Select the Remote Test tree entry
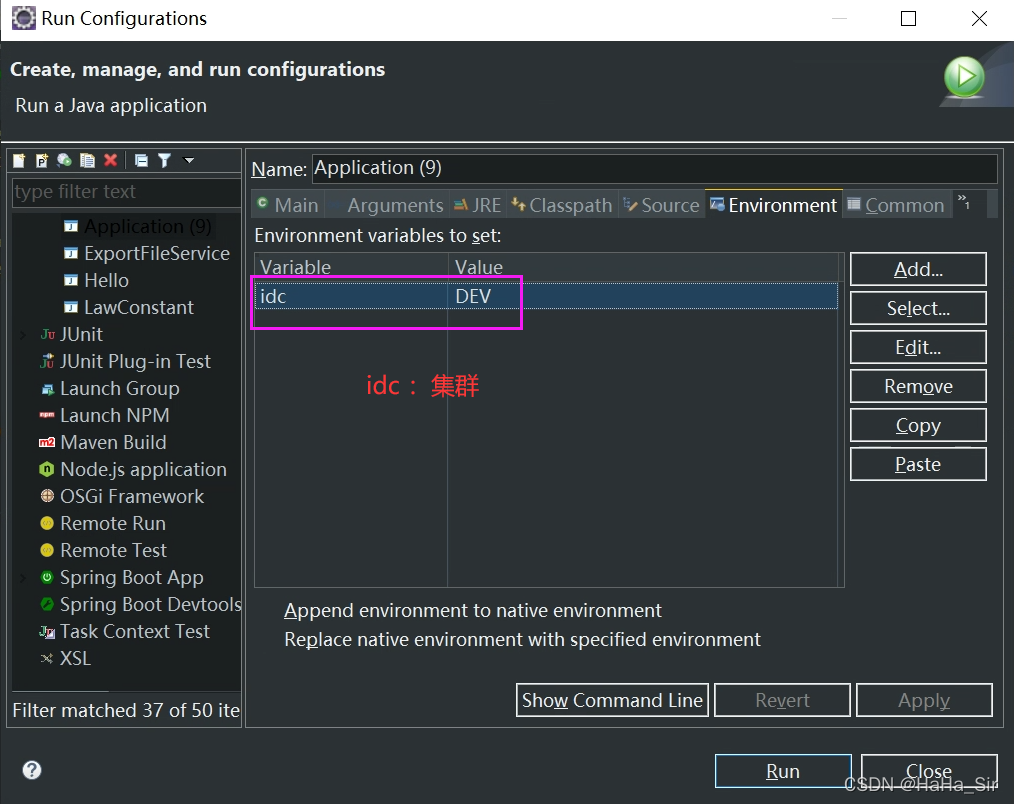 click(x=113, y=550)
